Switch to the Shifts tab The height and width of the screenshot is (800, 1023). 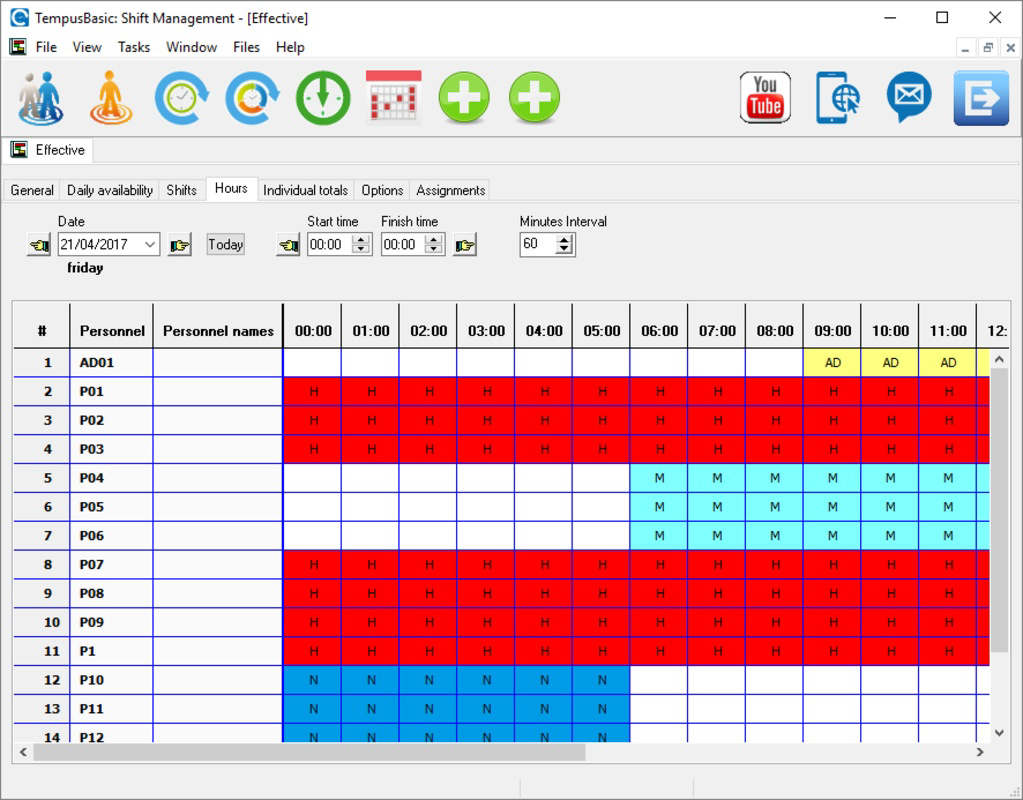pos(181,190)
